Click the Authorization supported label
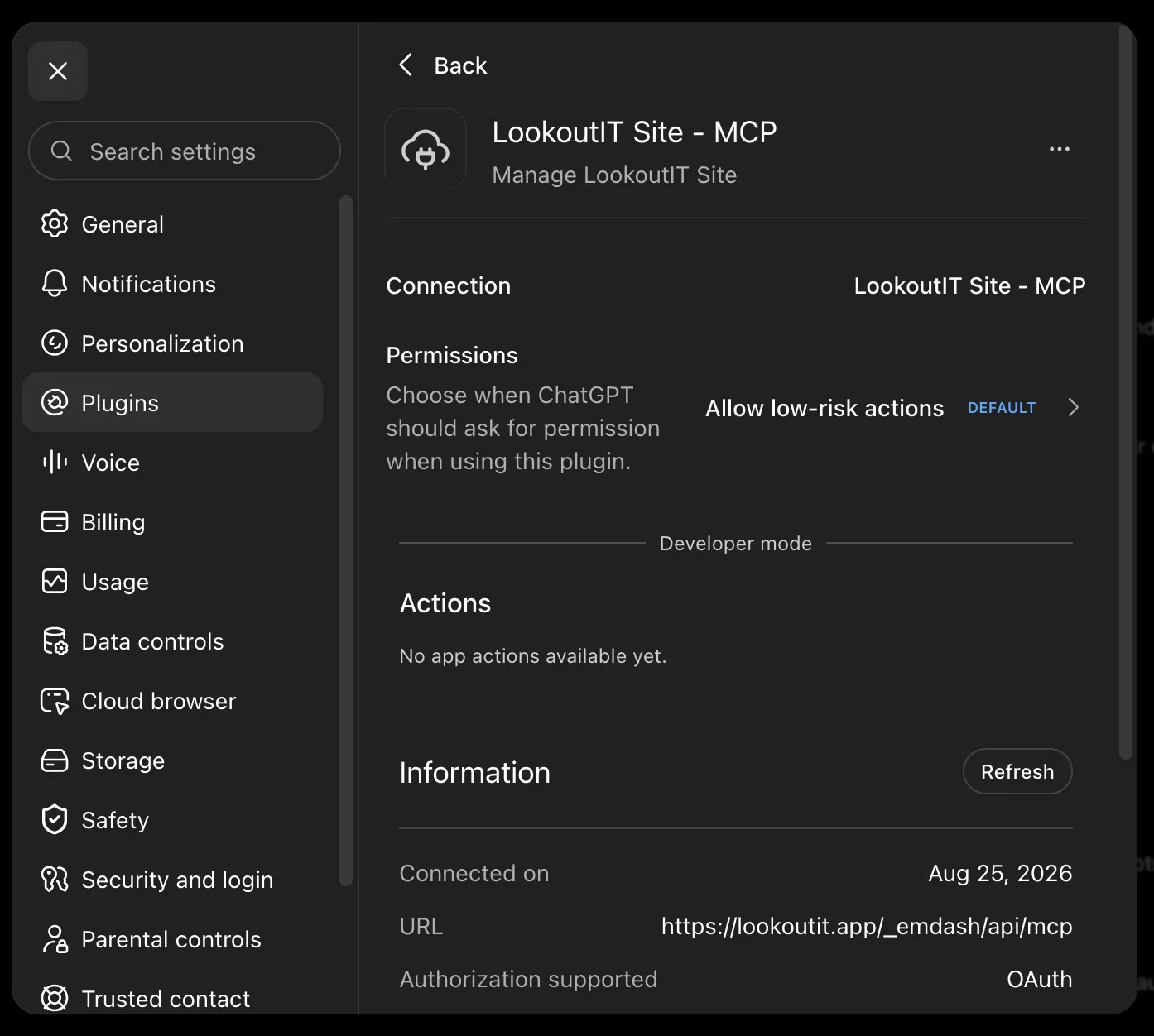Image resolution: width=1154 pixels, height=1036 pixels. (528, 980)
